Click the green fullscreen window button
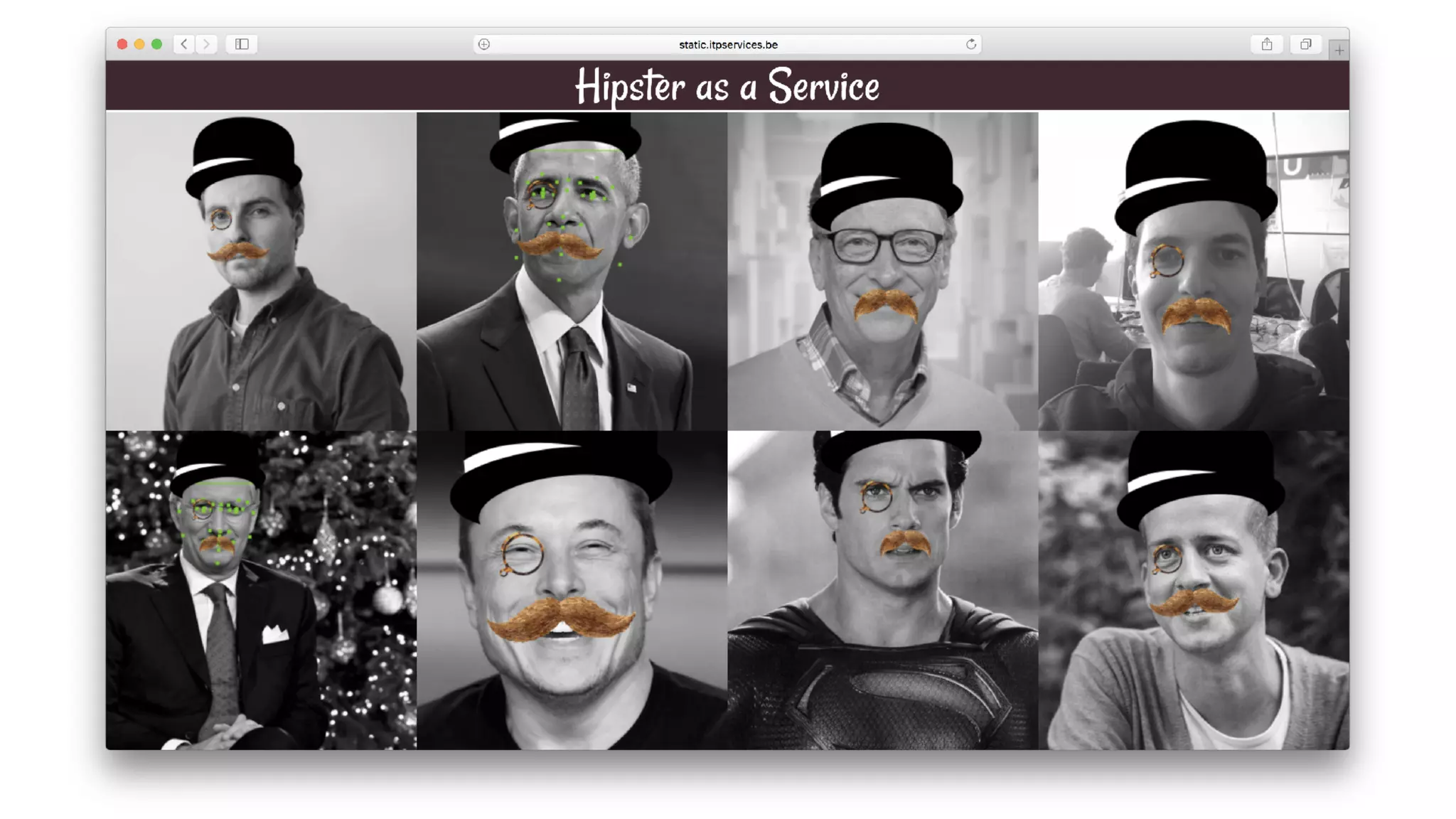1456x819 pixels. (157, 44)
